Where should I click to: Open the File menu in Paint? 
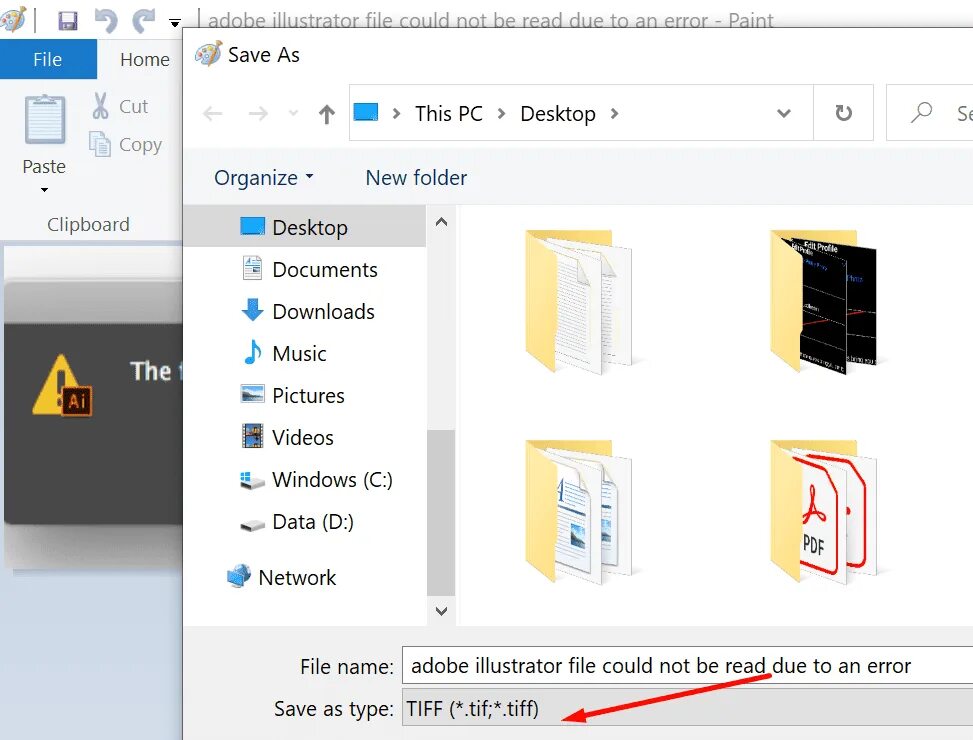[48, 59]
